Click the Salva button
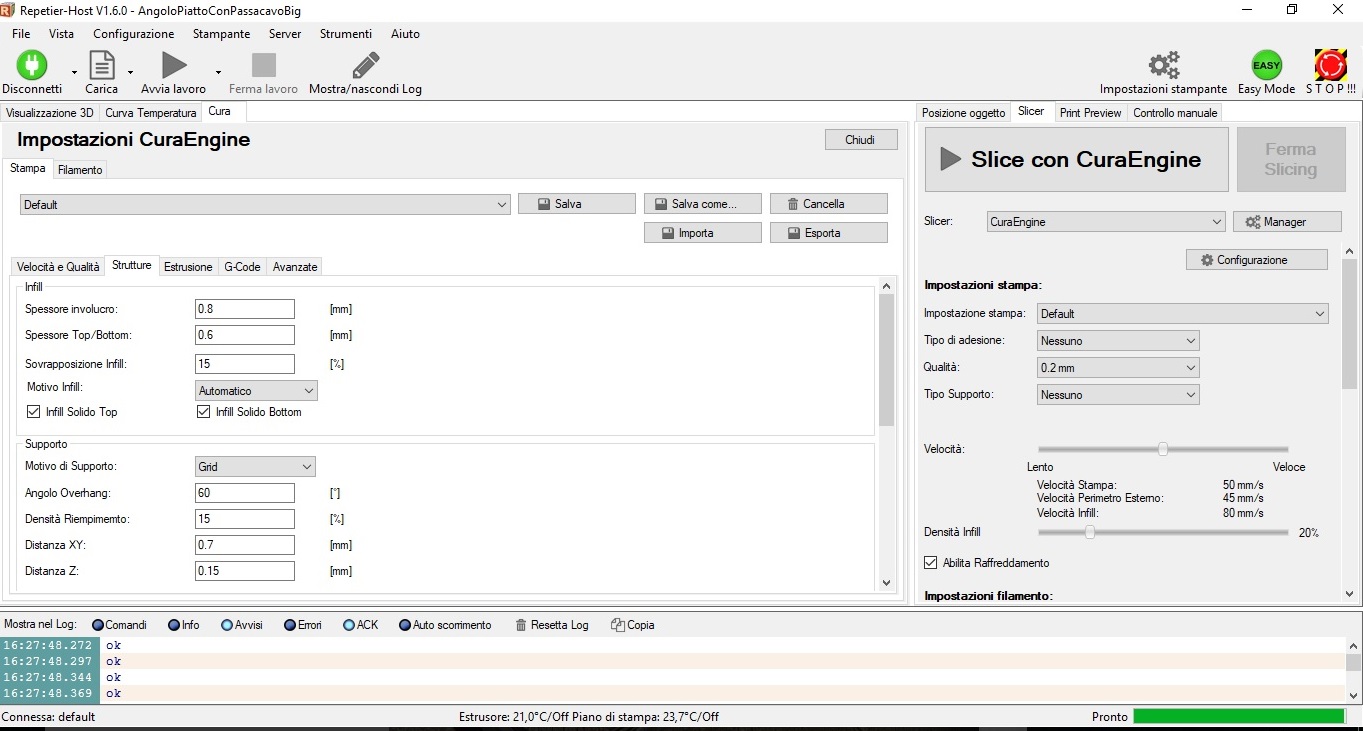 click(x=577, y=204)
